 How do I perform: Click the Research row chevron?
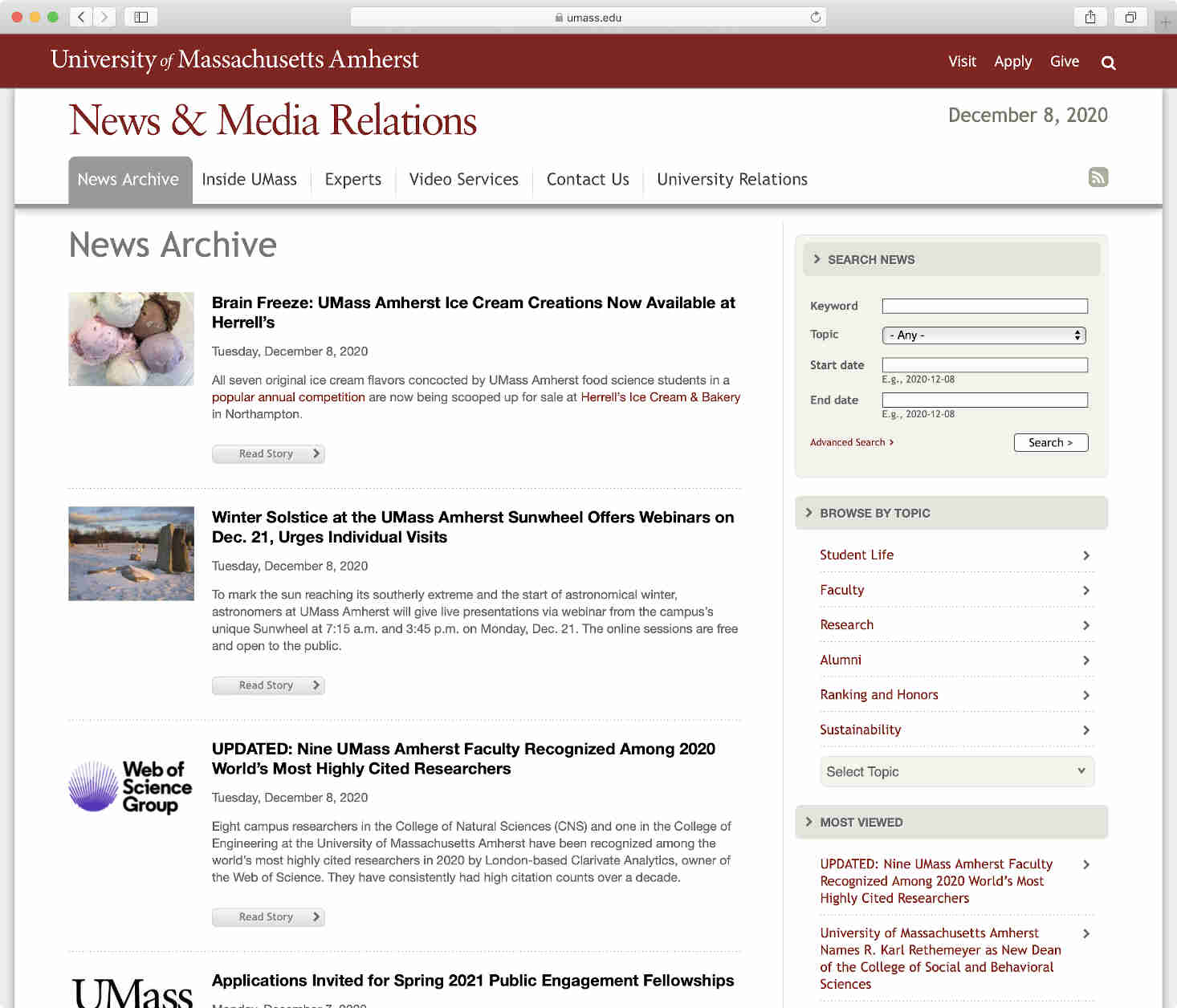[1085, 625]
